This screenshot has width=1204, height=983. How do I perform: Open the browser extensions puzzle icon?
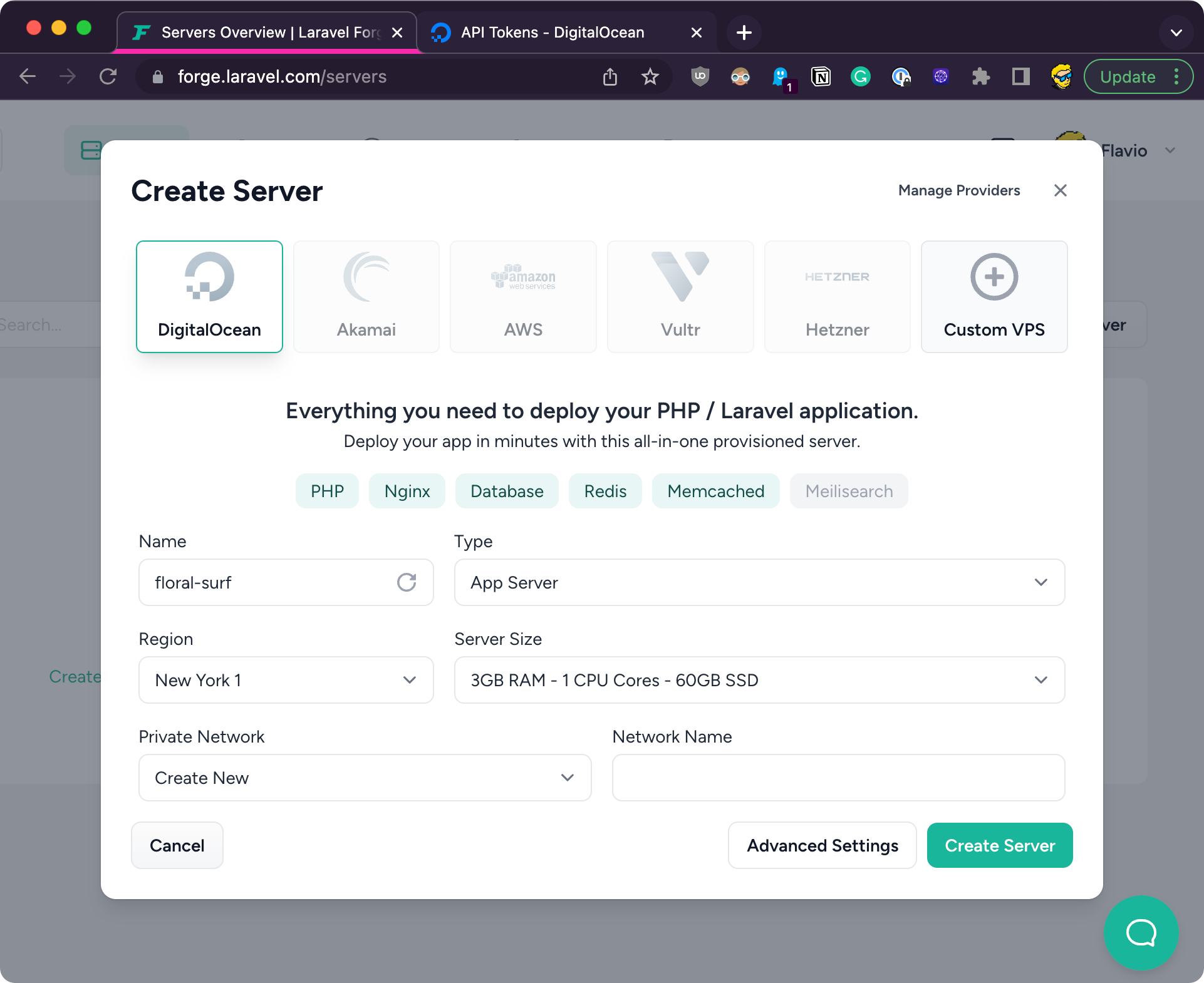tap(980, 76)
